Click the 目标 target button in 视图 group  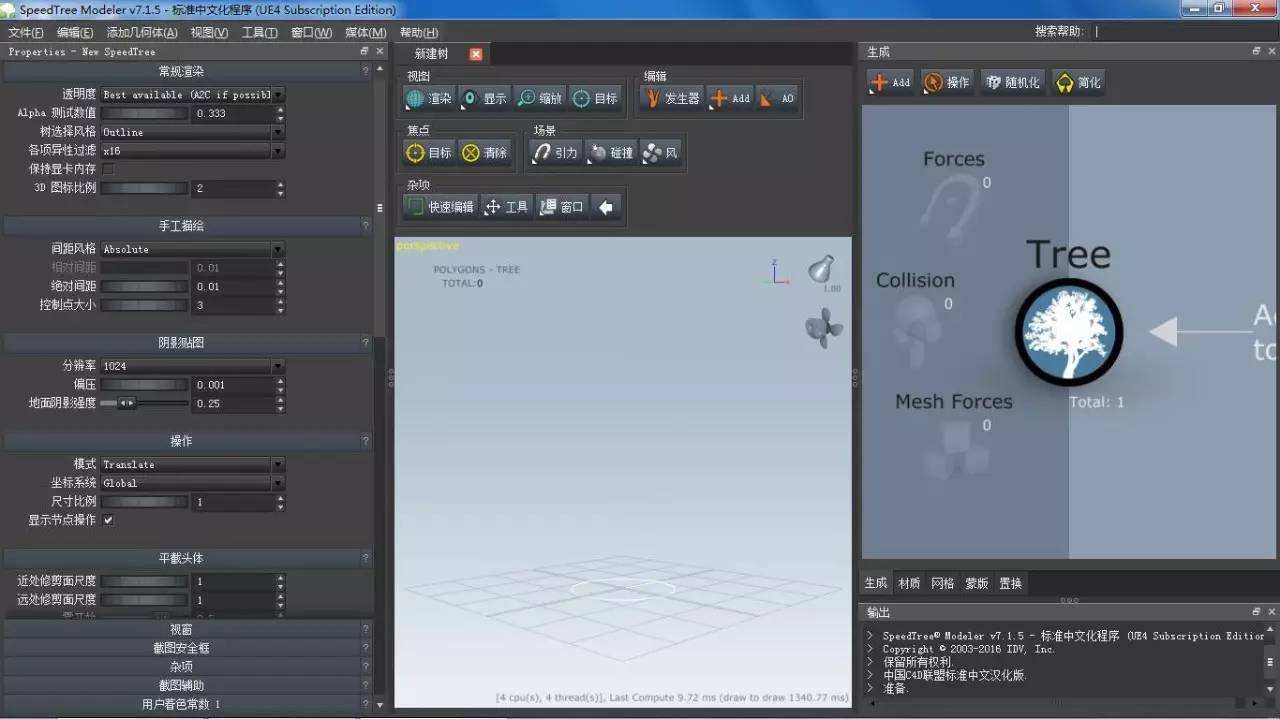pyautogui.click(x=595, y=98)
